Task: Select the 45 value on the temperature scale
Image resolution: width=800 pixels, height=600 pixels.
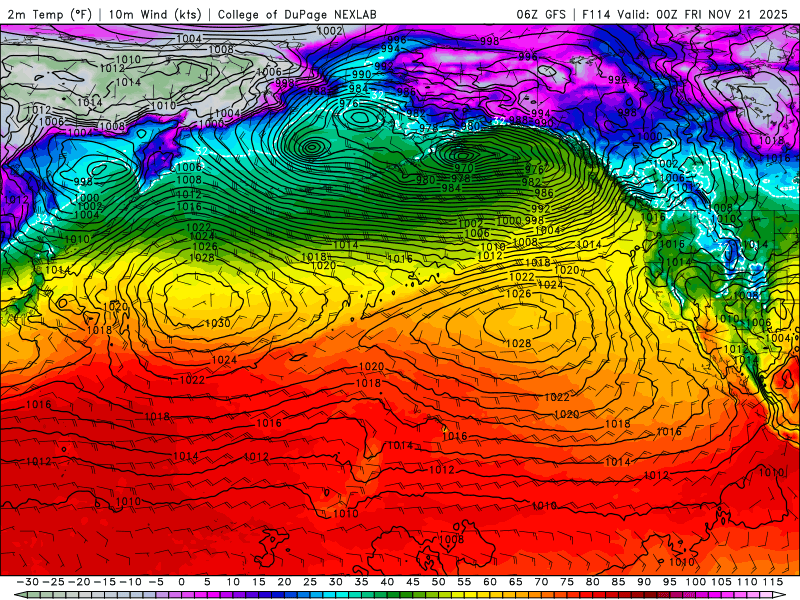Action: tap(413, 582)
